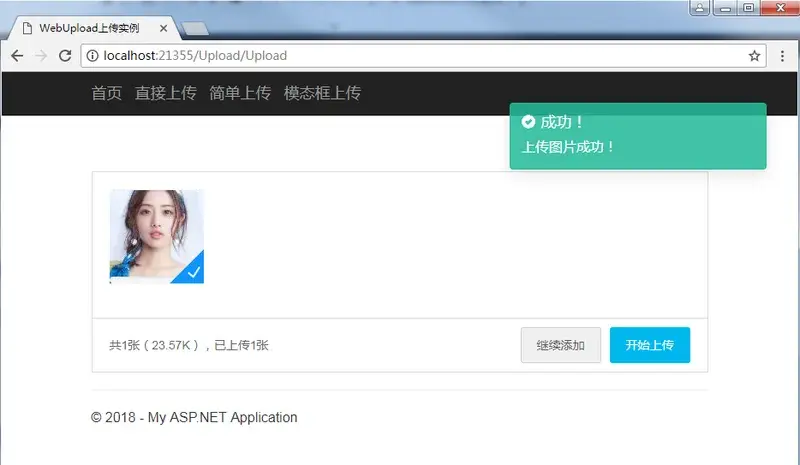This screenshot has width=800, height=465.
Task: Click the 上传图片成功 notification toast
Action: 637,146
